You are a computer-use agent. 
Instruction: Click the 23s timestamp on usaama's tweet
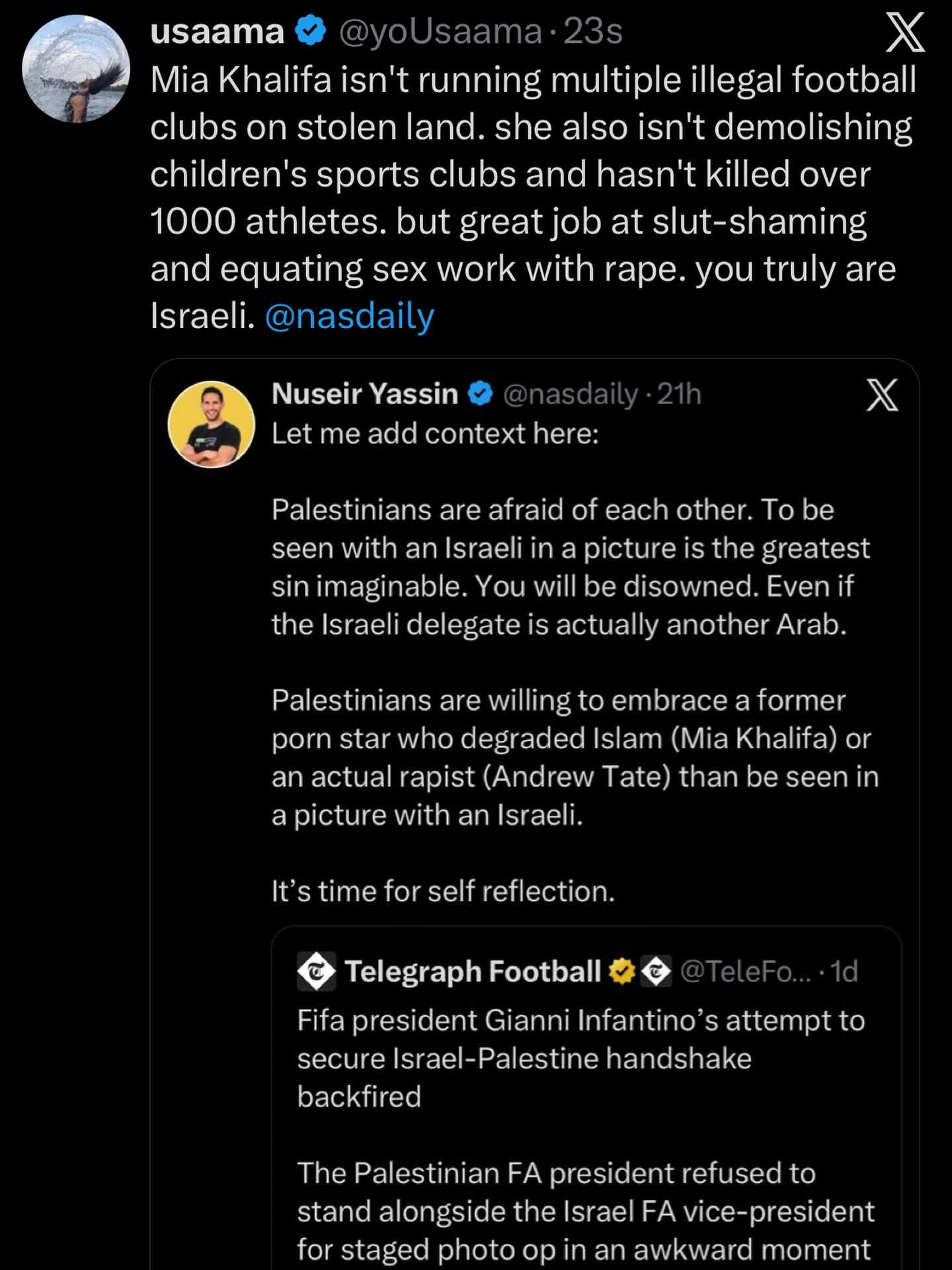tap(593, 32)
